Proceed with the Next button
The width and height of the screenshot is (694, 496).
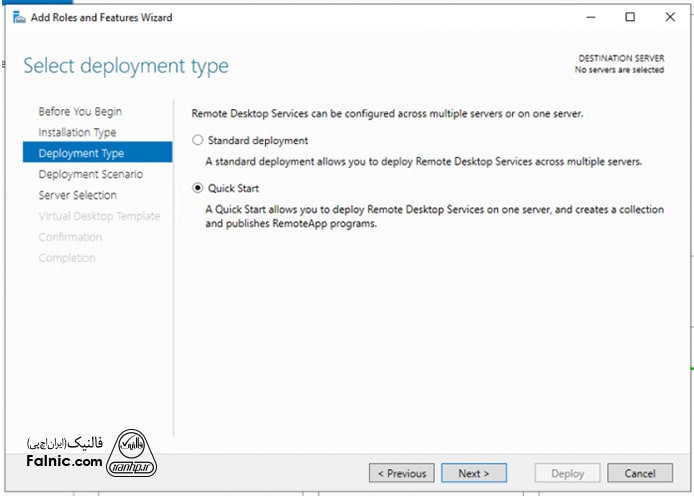[473, 473]
